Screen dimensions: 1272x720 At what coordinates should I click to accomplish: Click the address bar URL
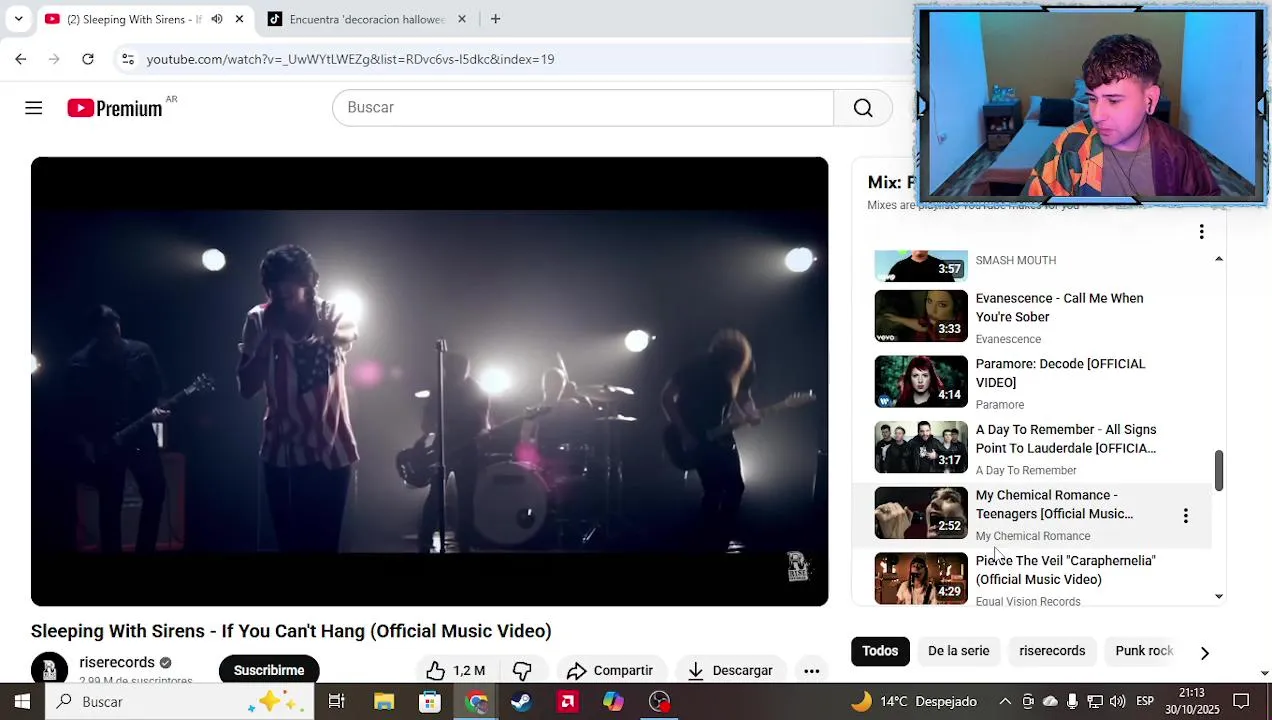350,59
